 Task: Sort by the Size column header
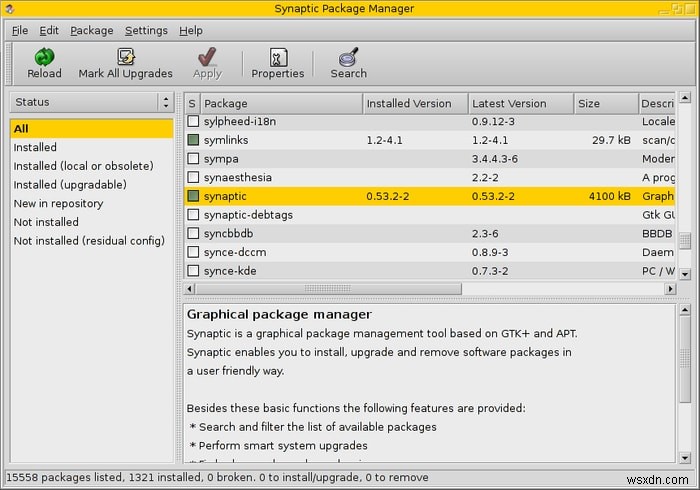click(x=606, y=104)
